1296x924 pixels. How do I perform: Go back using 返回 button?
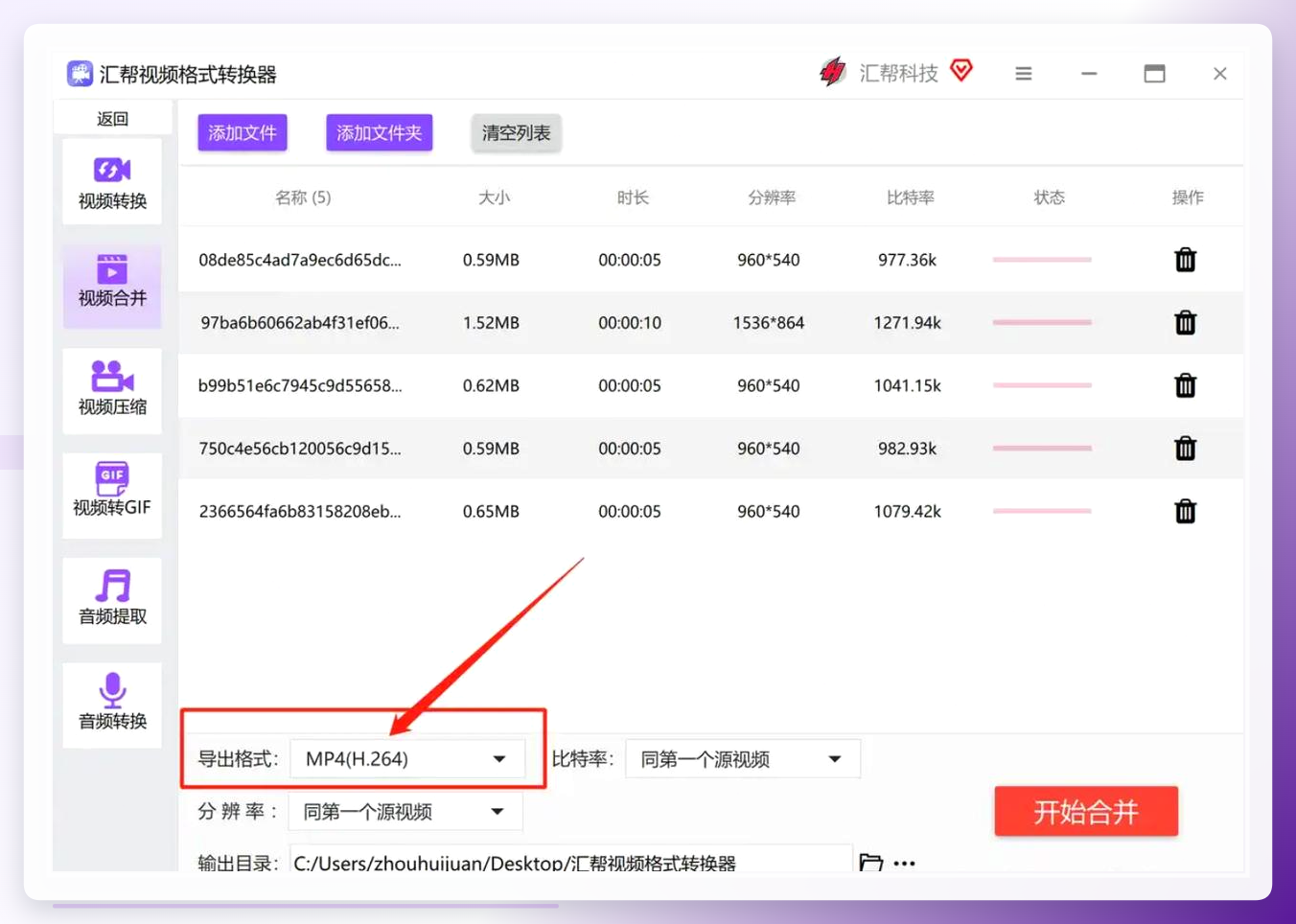112,119
